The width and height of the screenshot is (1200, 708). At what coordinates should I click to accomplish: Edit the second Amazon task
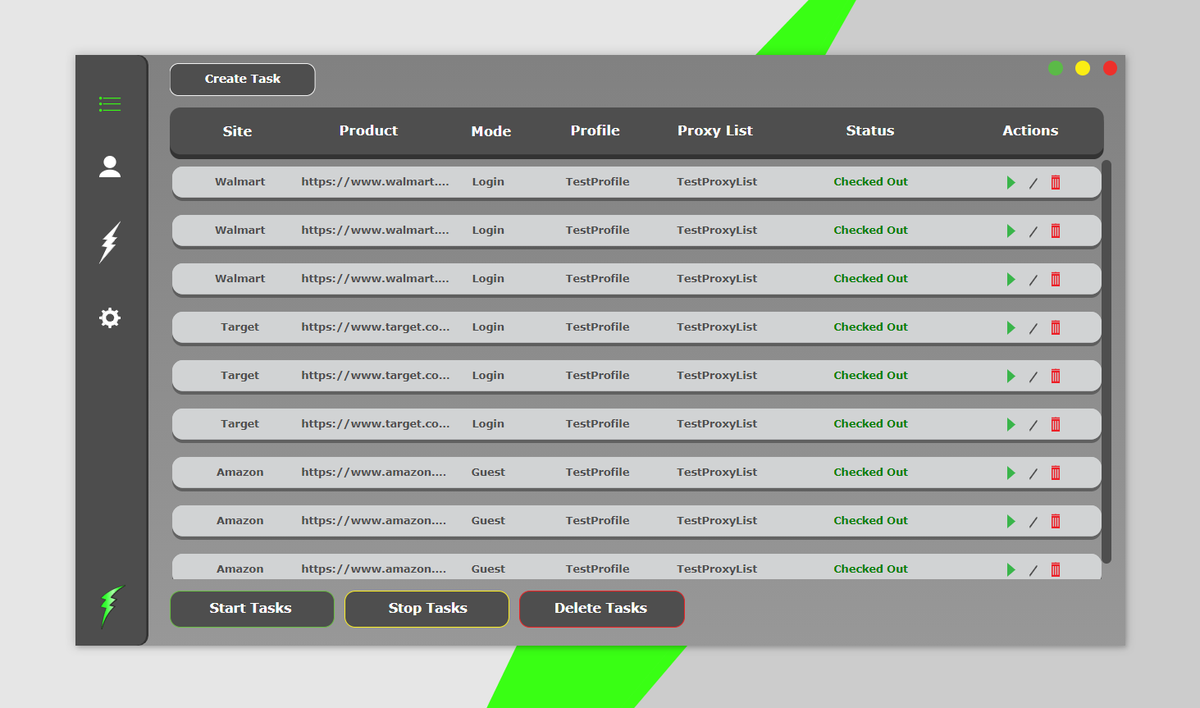point(1033,522)
